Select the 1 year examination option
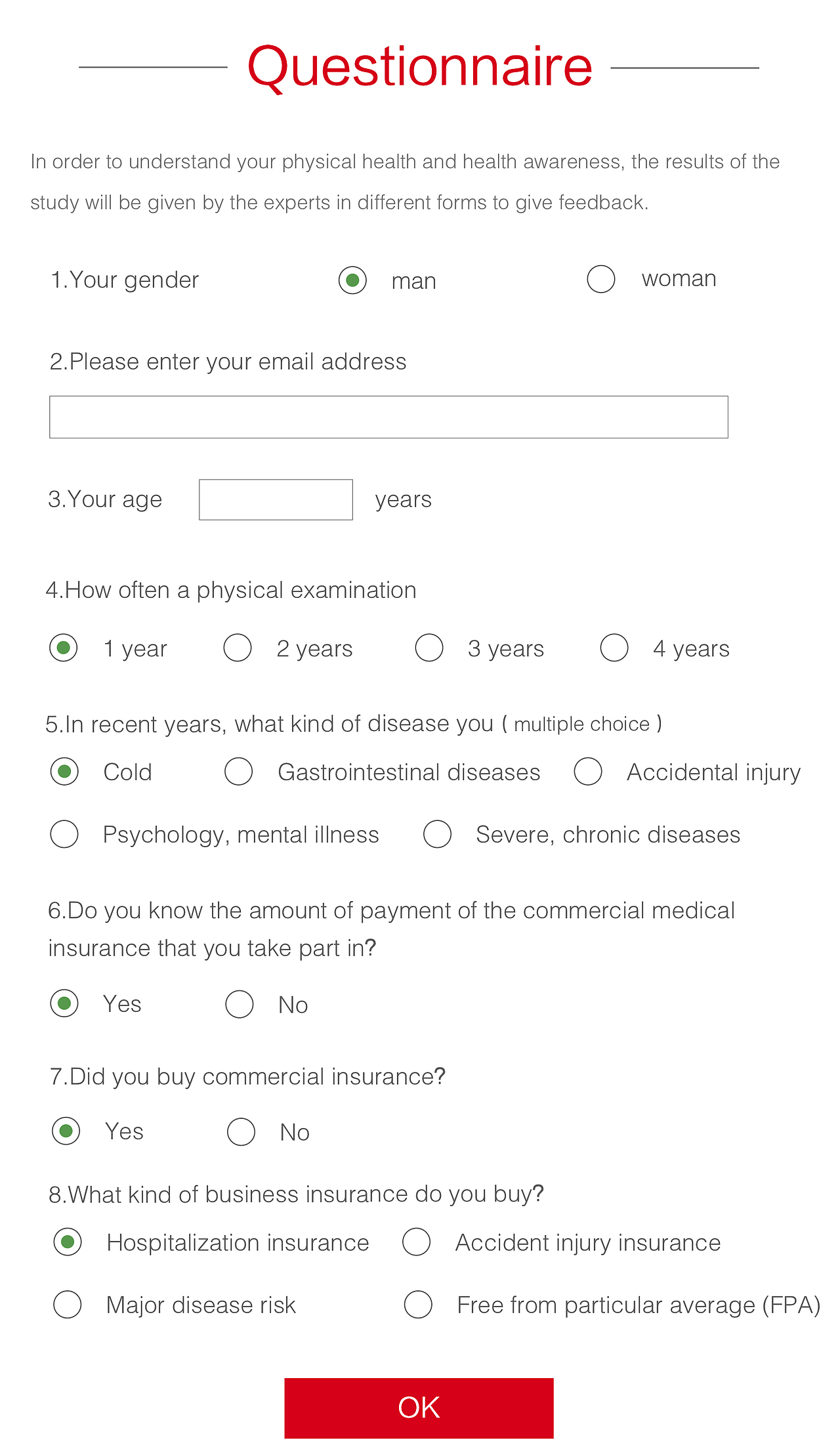Viewport: 840px width, 1449px height. 64,648
